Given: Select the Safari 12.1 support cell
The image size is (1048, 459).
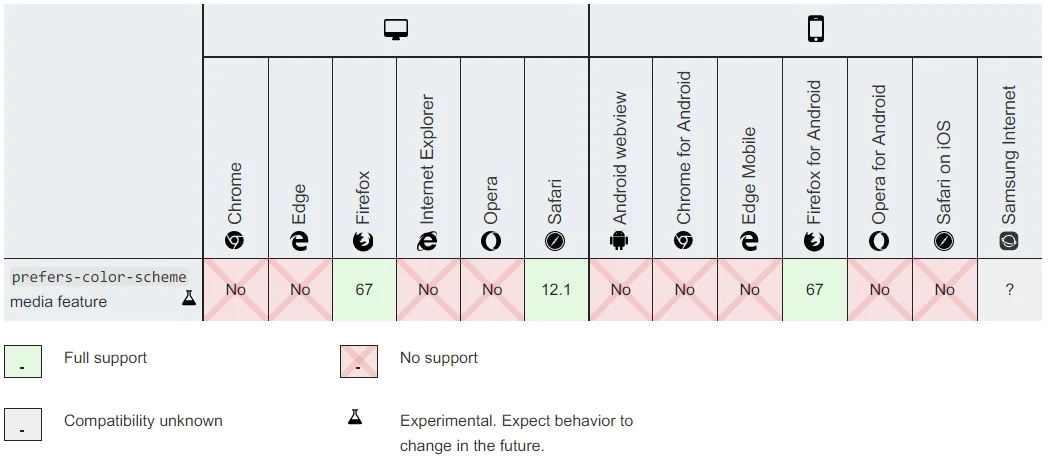Looking at the screenshot, I should click(x=556, y=290).
